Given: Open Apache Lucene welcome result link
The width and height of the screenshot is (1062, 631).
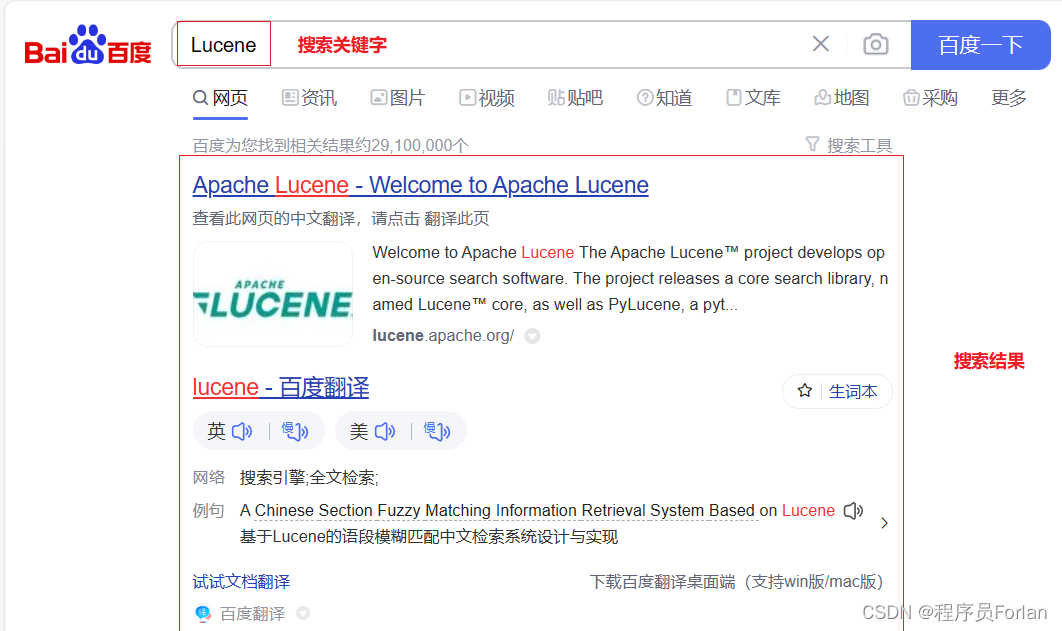Looking at the screenshot, I should coord(421,185).
